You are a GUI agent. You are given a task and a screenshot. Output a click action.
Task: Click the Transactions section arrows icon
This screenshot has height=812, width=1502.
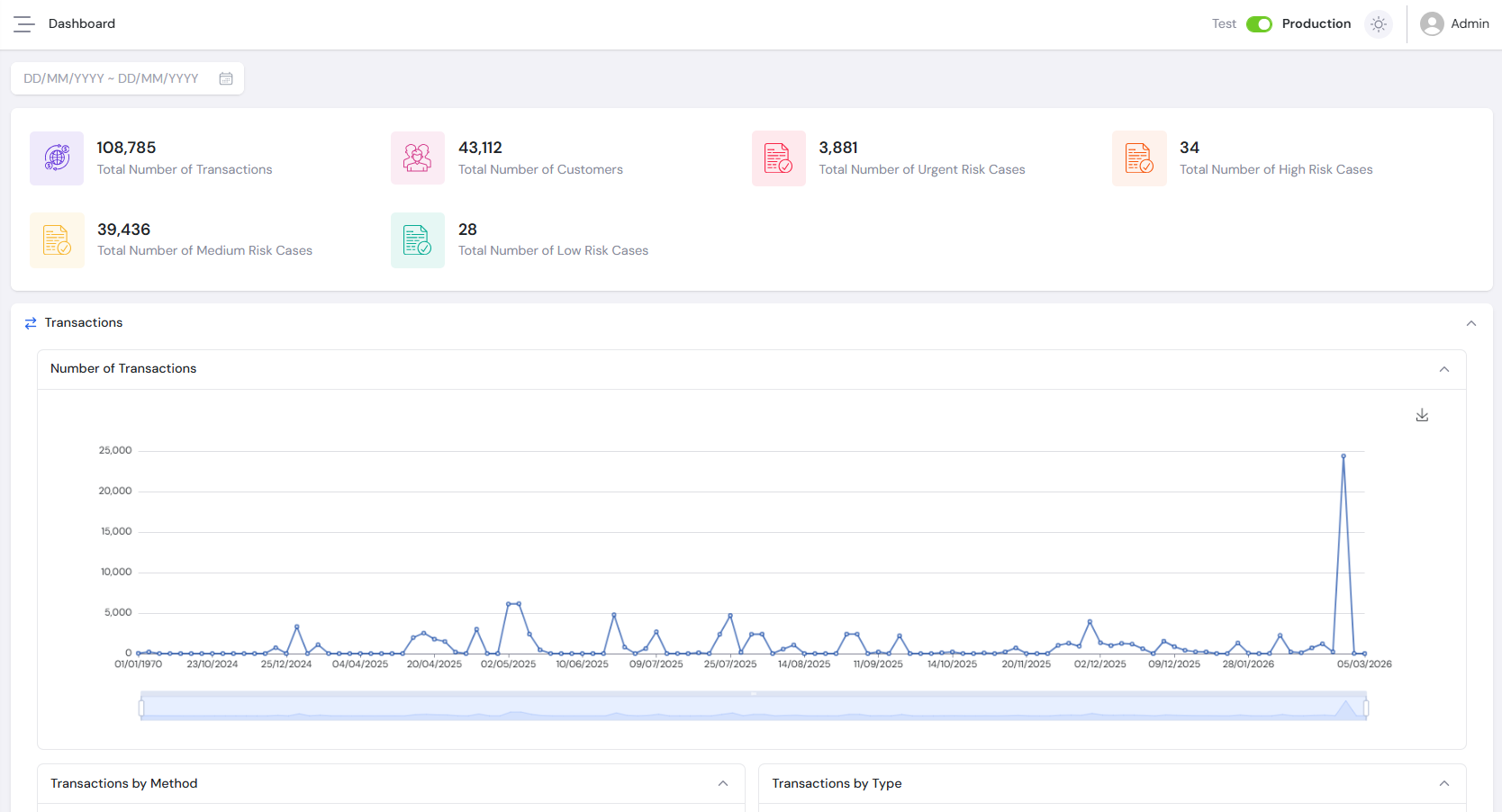coord(31,323)
